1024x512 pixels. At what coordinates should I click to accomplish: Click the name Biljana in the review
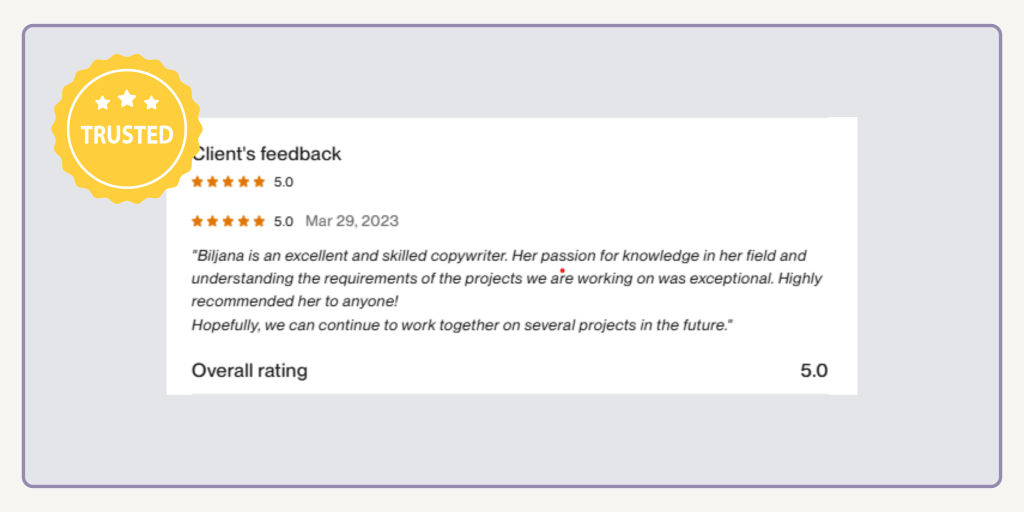coord(221,256)
